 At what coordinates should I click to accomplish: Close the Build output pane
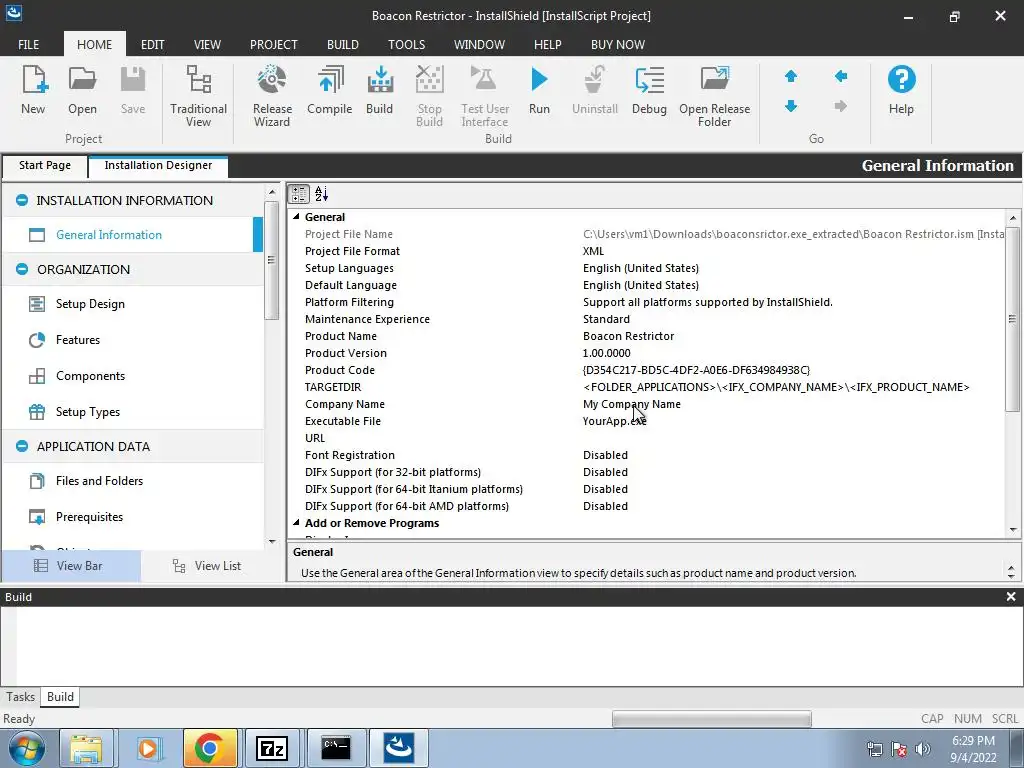tap(1011, 596)
